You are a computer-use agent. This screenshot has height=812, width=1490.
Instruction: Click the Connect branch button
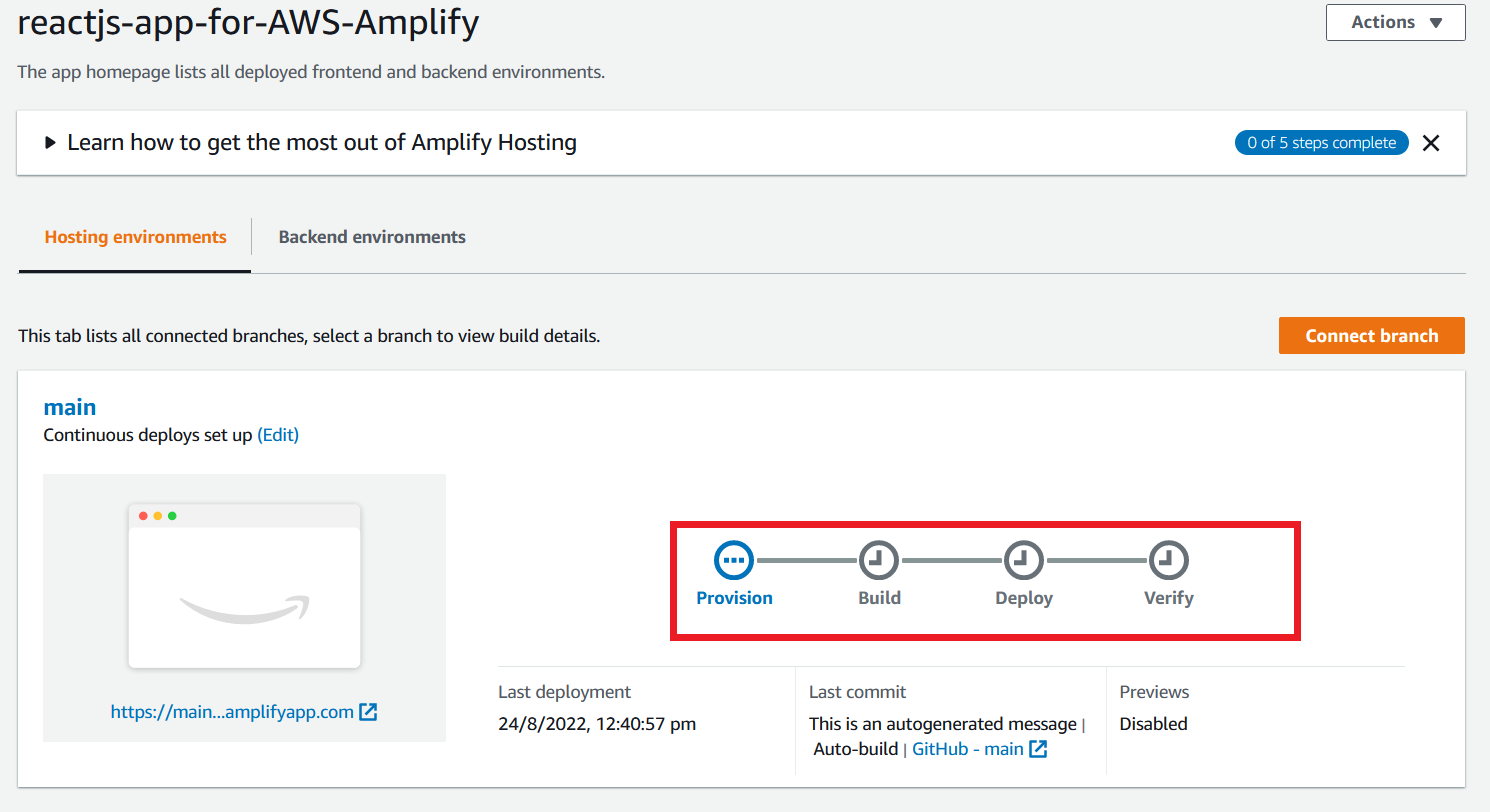pos(1371,336)
